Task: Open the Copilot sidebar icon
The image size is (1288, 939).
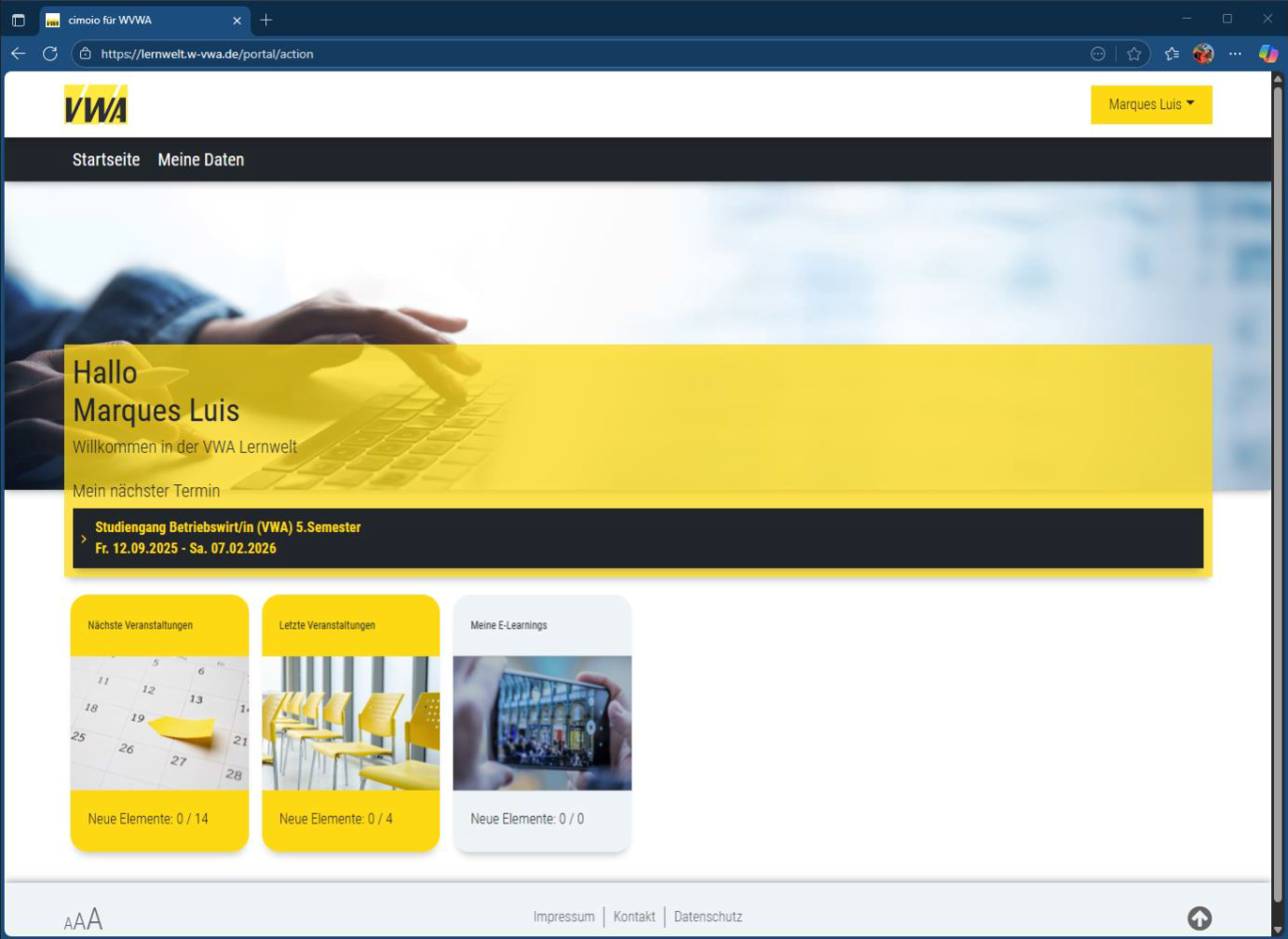Action: (x=1268, y=54)
